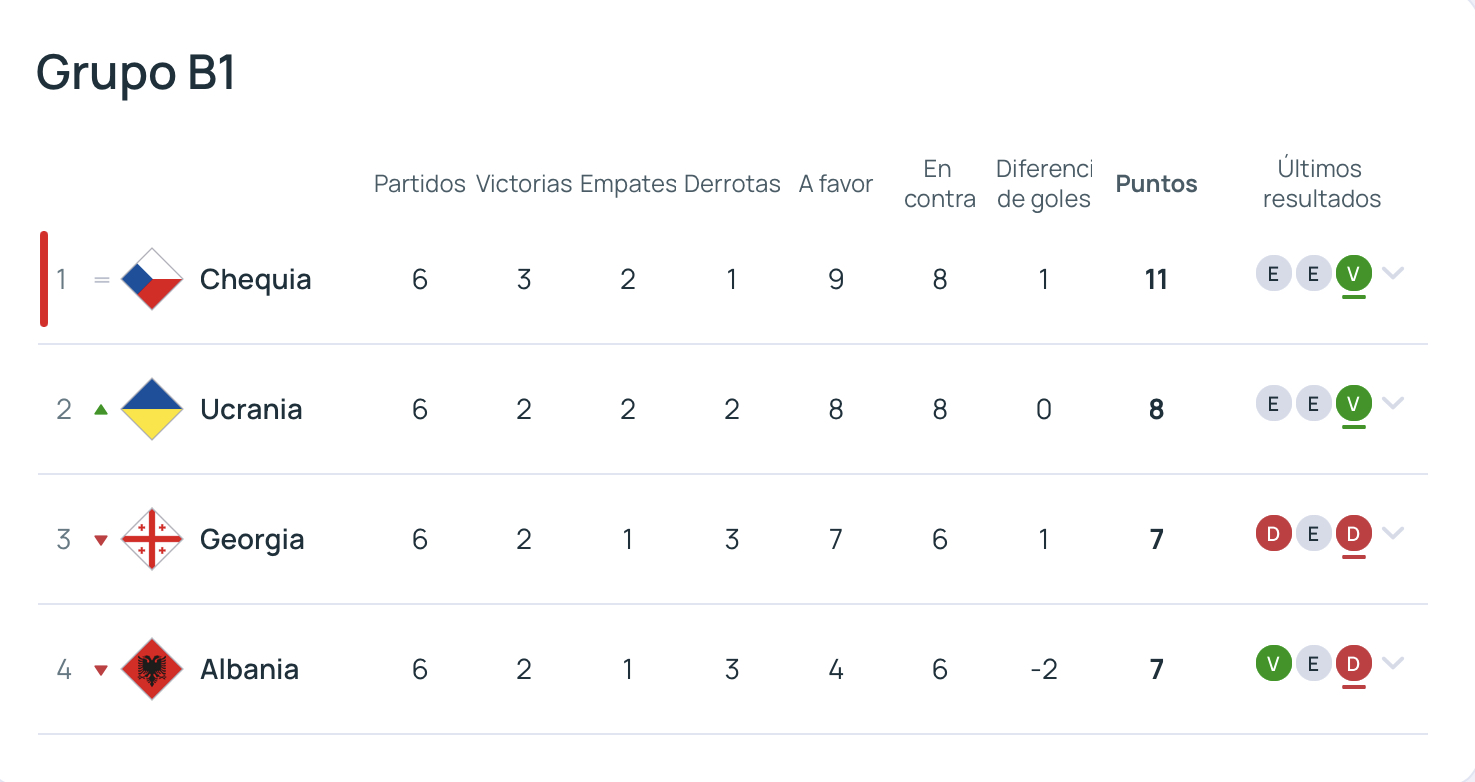Click the Georgia flag icon

(152, 539)
